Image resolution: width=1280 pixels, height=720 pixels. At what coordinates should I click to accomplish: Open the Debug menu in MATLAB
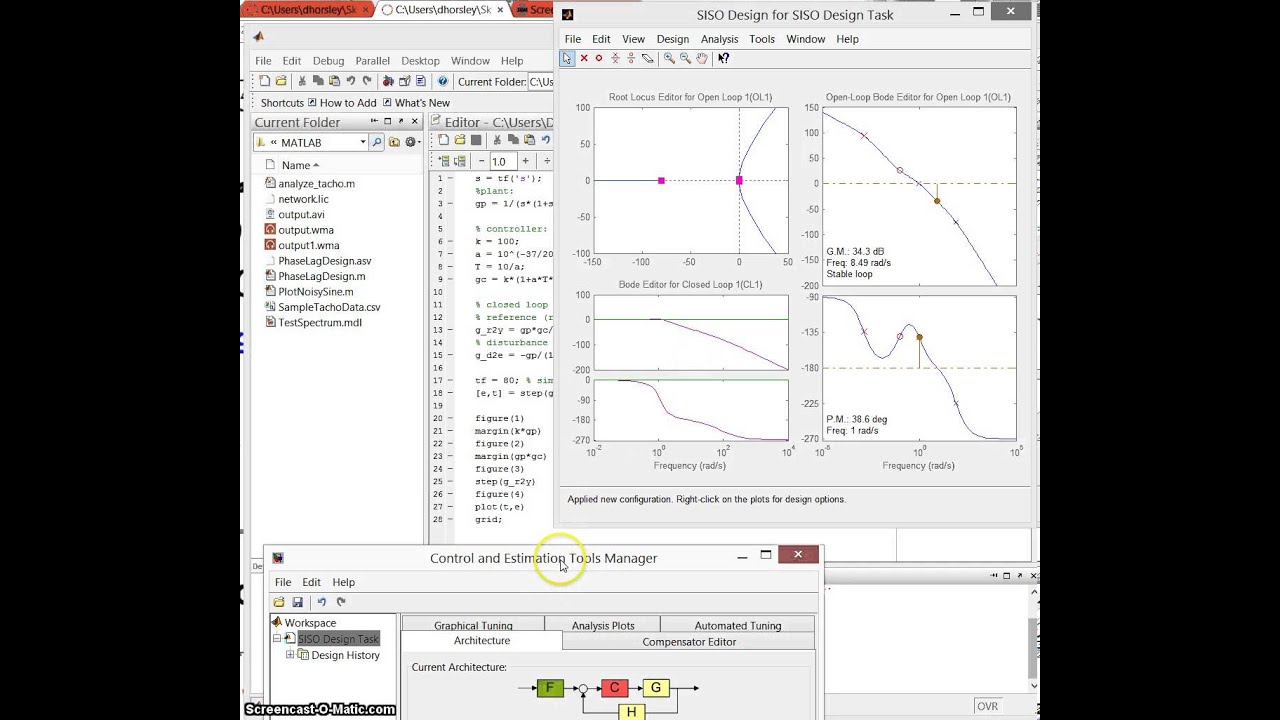click(x=328, y=61)
